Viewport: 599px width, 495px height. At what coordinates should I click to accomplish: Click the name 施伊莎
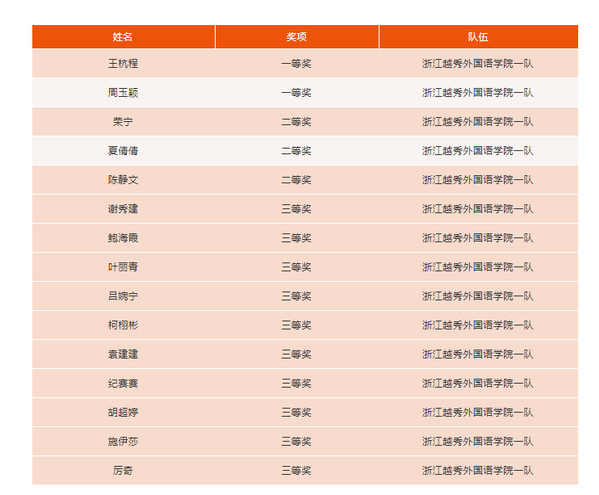tap(123, 441)
